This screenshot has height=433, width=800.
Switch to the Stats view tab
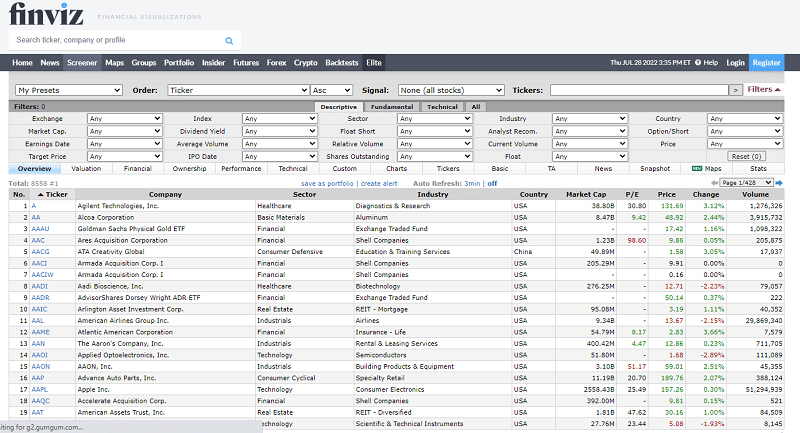(x=758, y=168)
